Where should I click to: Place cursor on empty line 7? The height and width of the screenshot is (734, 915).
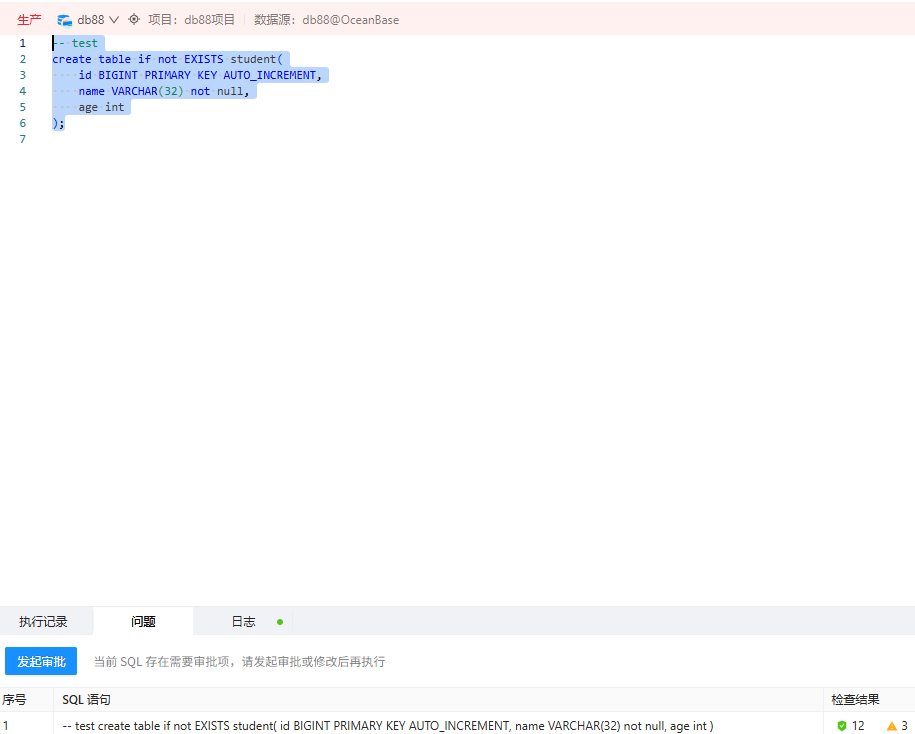tap(200, 139)
